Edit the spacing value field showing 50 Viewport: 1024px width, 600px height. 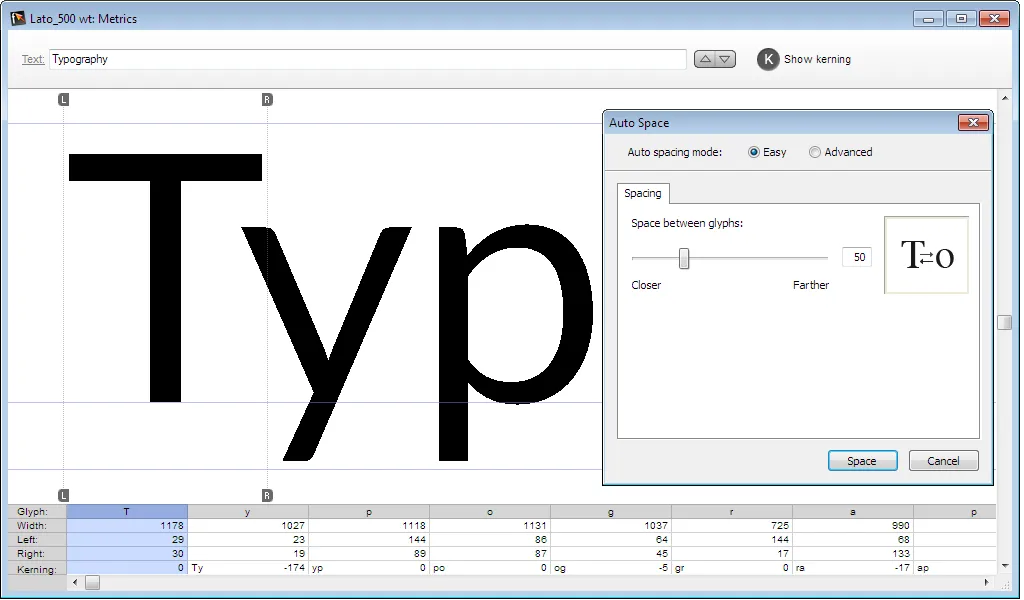click(x=856, y=257)
